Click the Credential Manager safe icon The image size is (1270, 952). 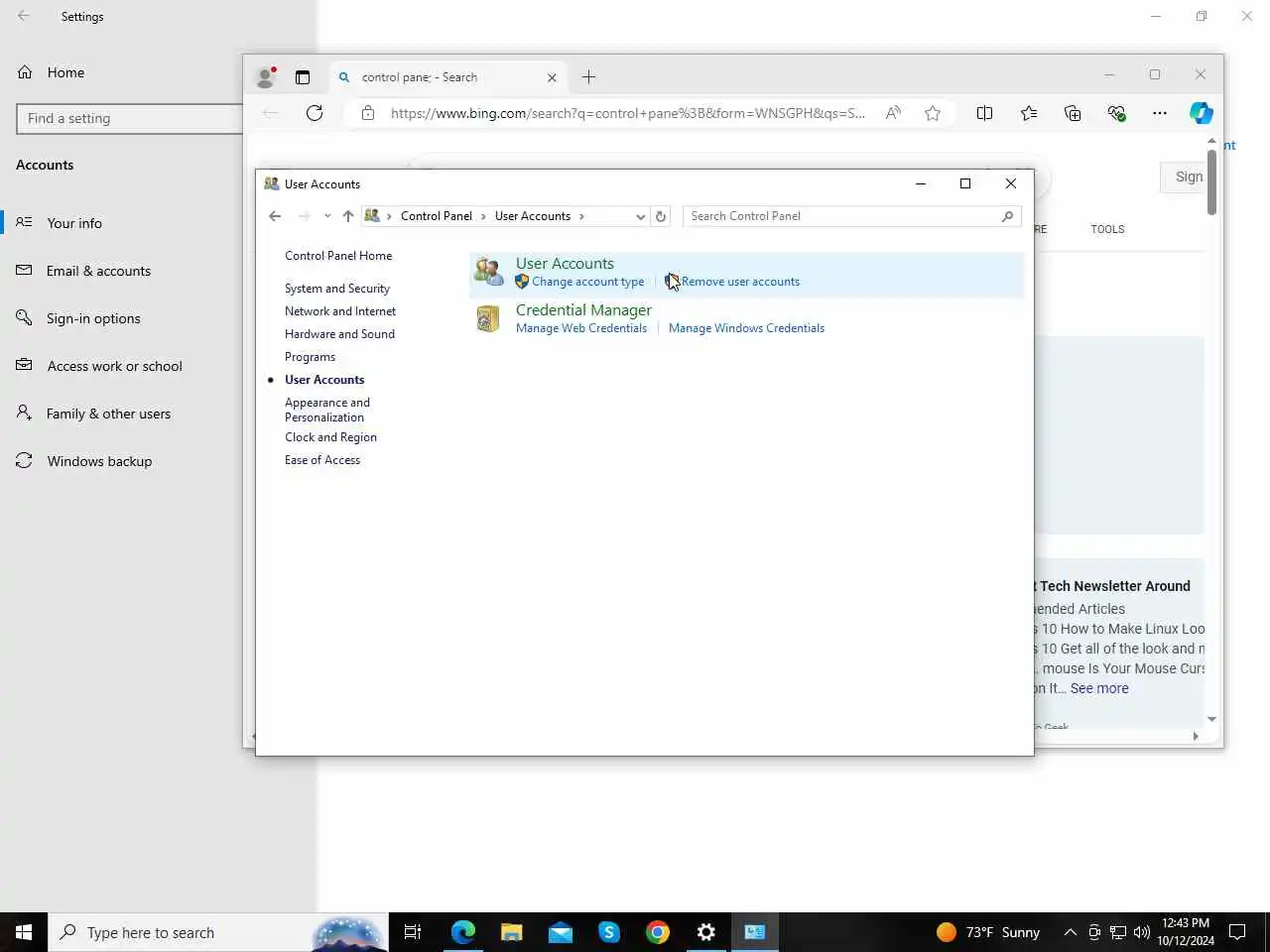click(488, 317)
